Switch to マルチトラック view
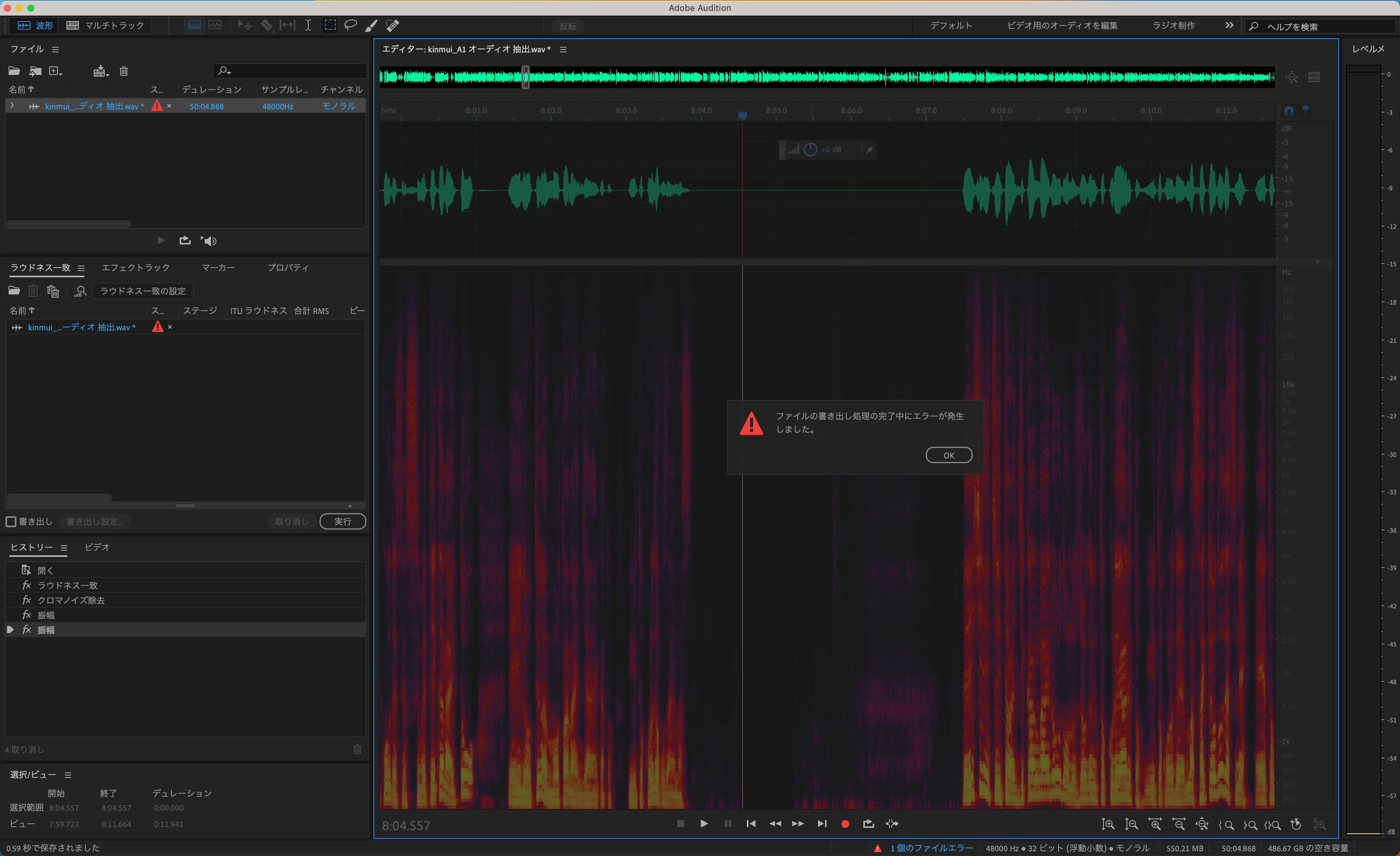The image size is (1400, 856). [x=106, y=25]
